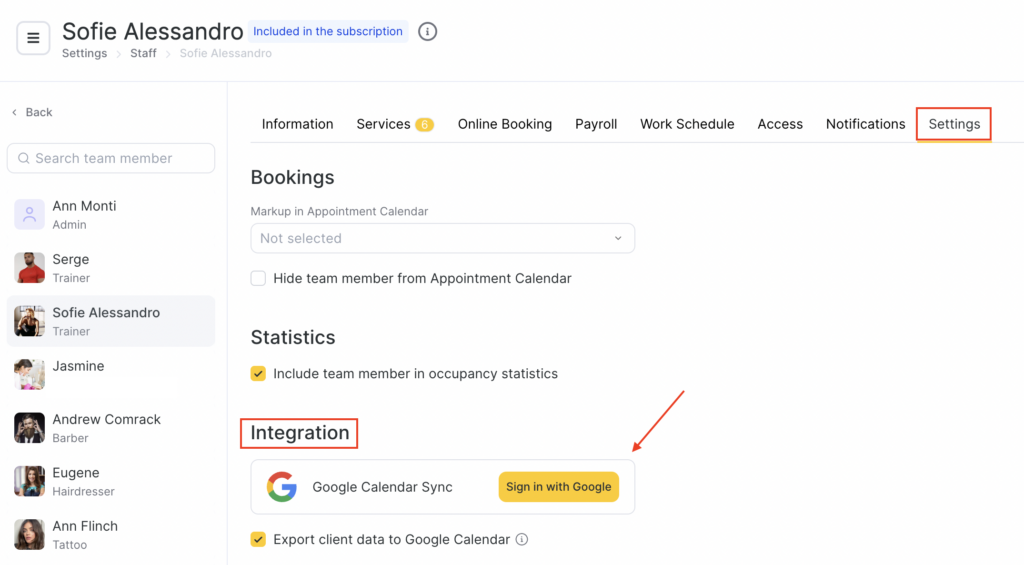The image size is (1024, 565).
Task: Switch to the Work Schedule tab
Action: [x=687, y=124]
